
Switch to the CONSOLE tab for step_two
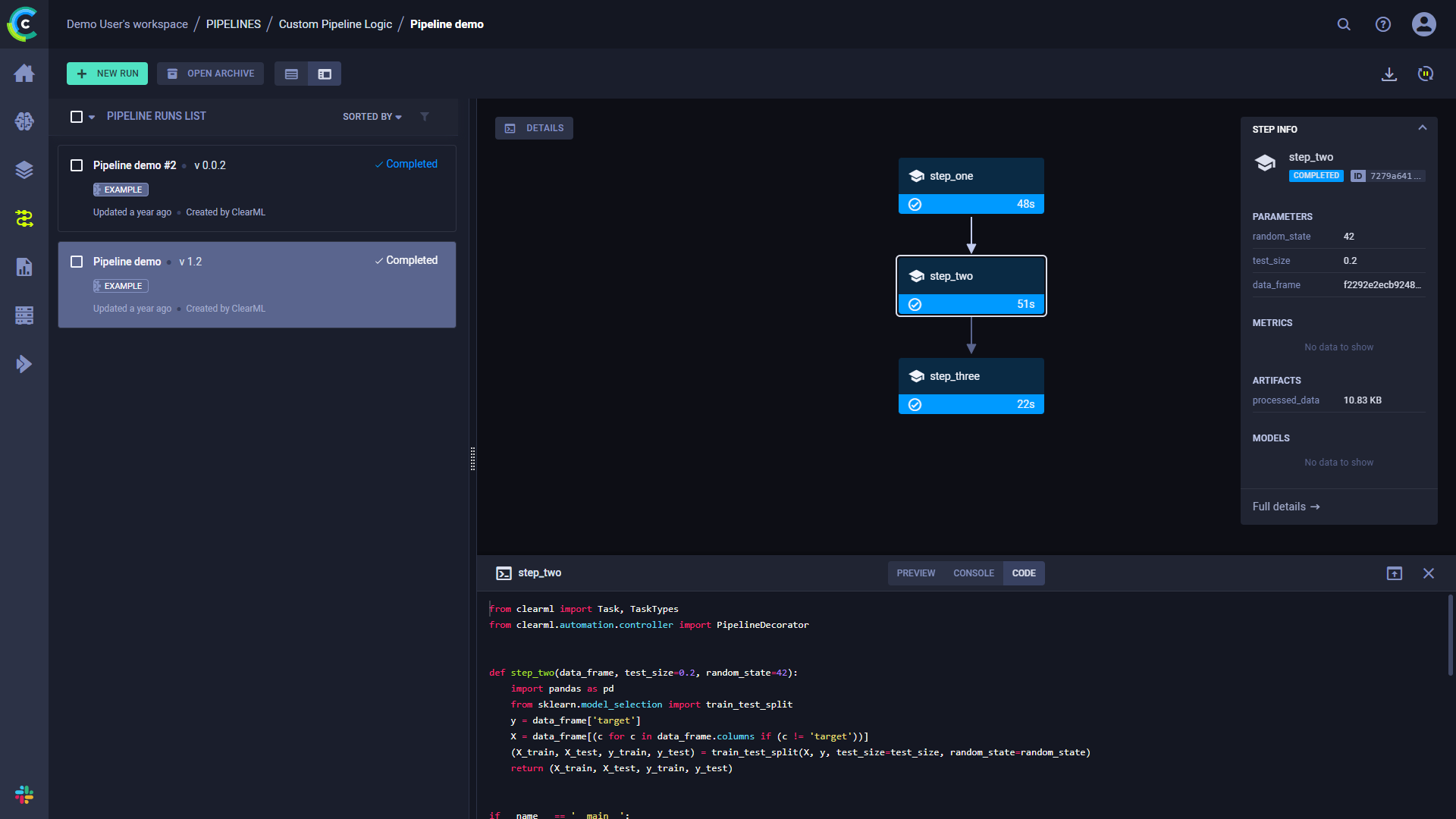coord(972,573)
